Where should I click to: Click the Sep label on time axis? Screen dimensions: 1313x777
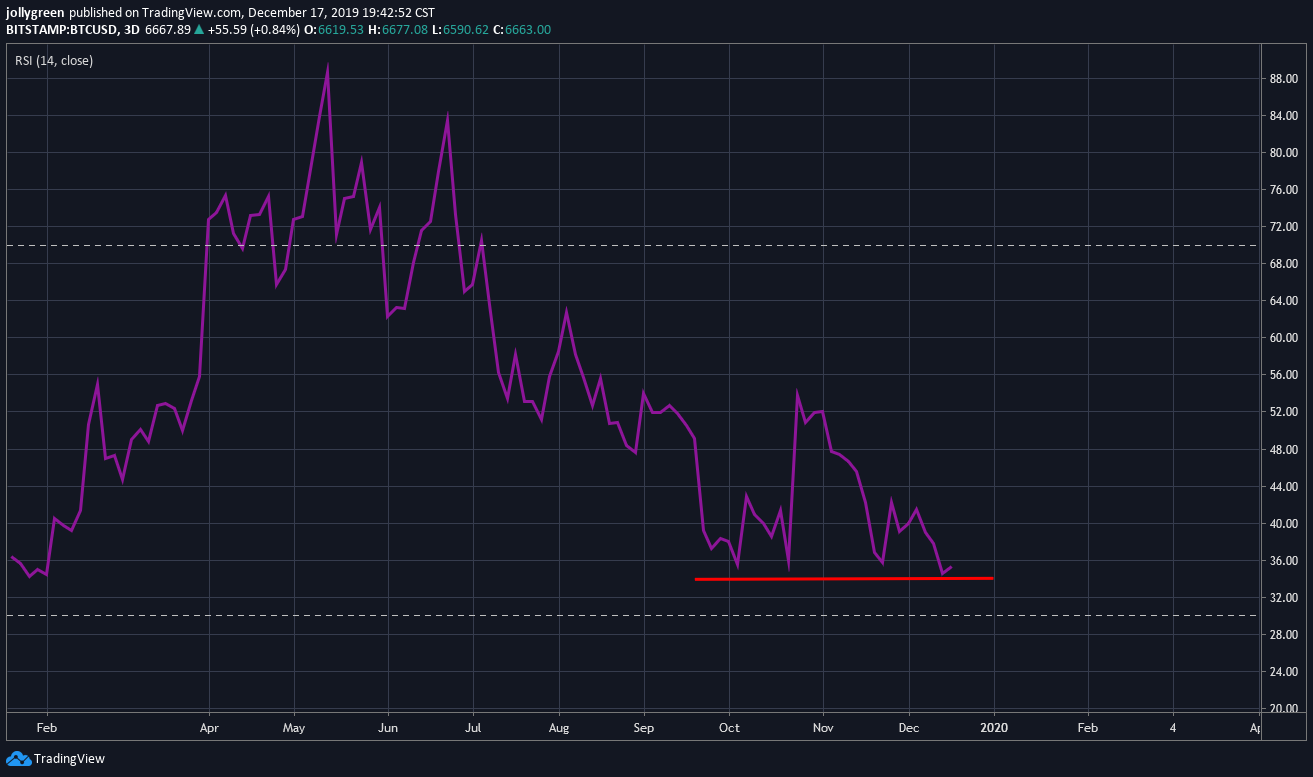point(644,728)
